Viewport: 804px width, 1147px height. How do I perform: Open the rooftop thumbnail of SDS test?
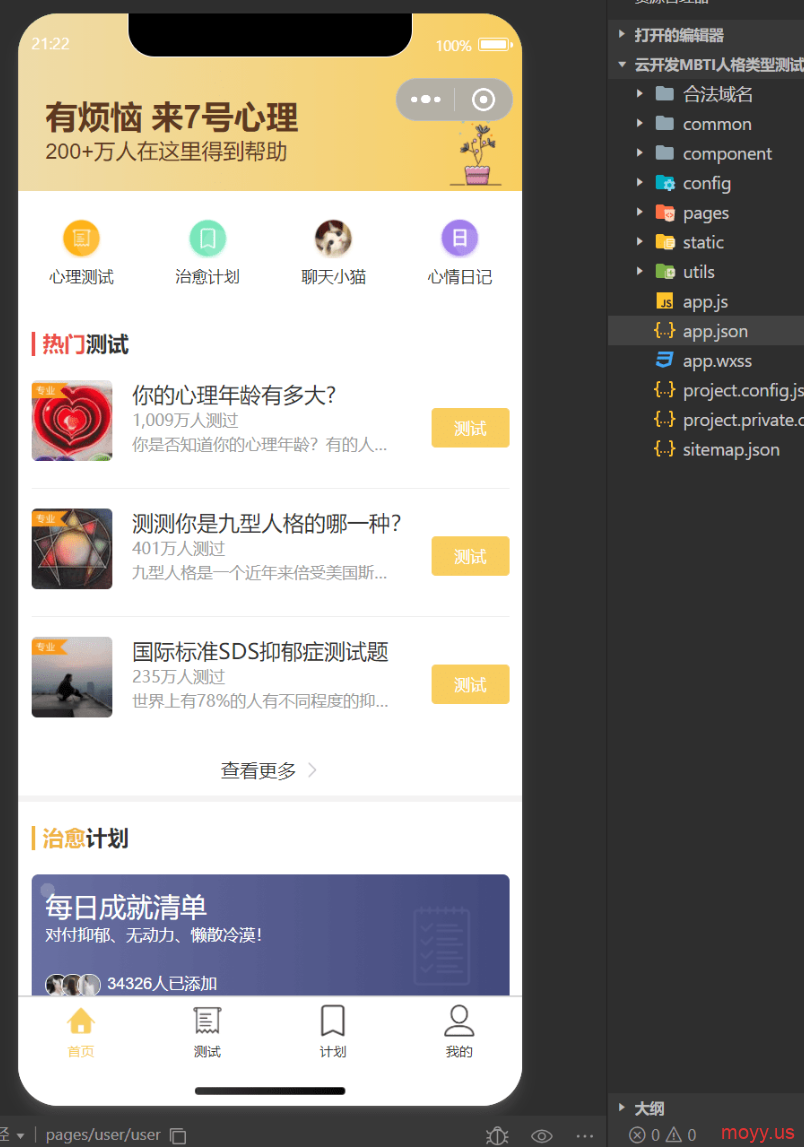point(72,677)
